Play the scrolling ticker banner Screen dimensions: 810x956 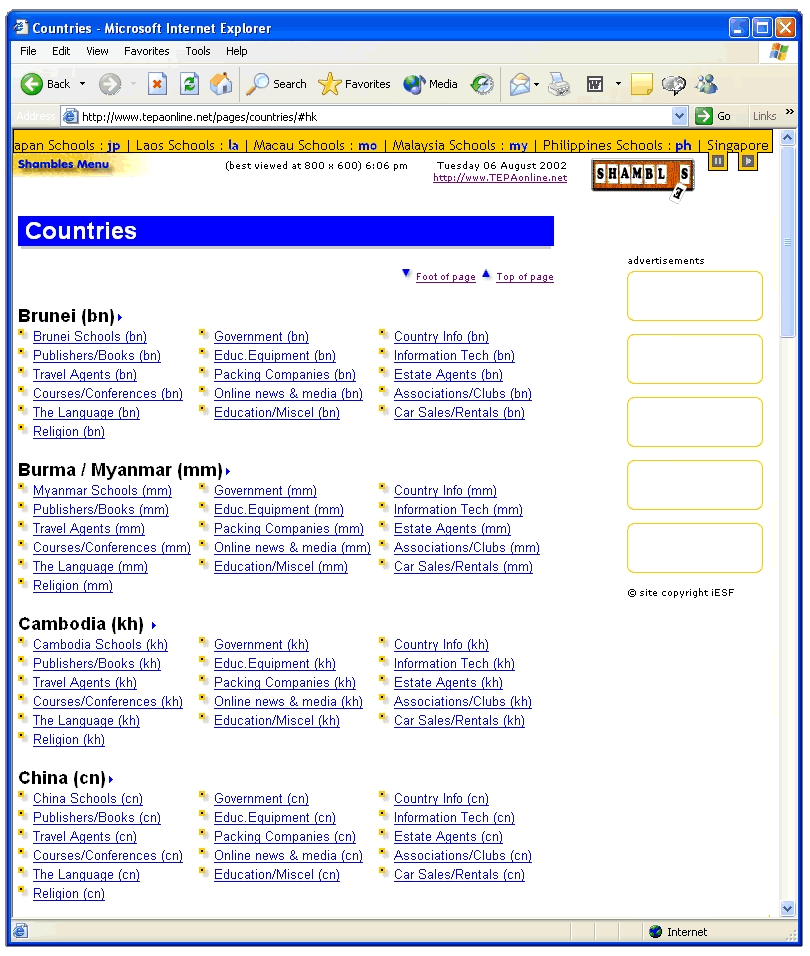pyautogui.click(x=747, y=161)
